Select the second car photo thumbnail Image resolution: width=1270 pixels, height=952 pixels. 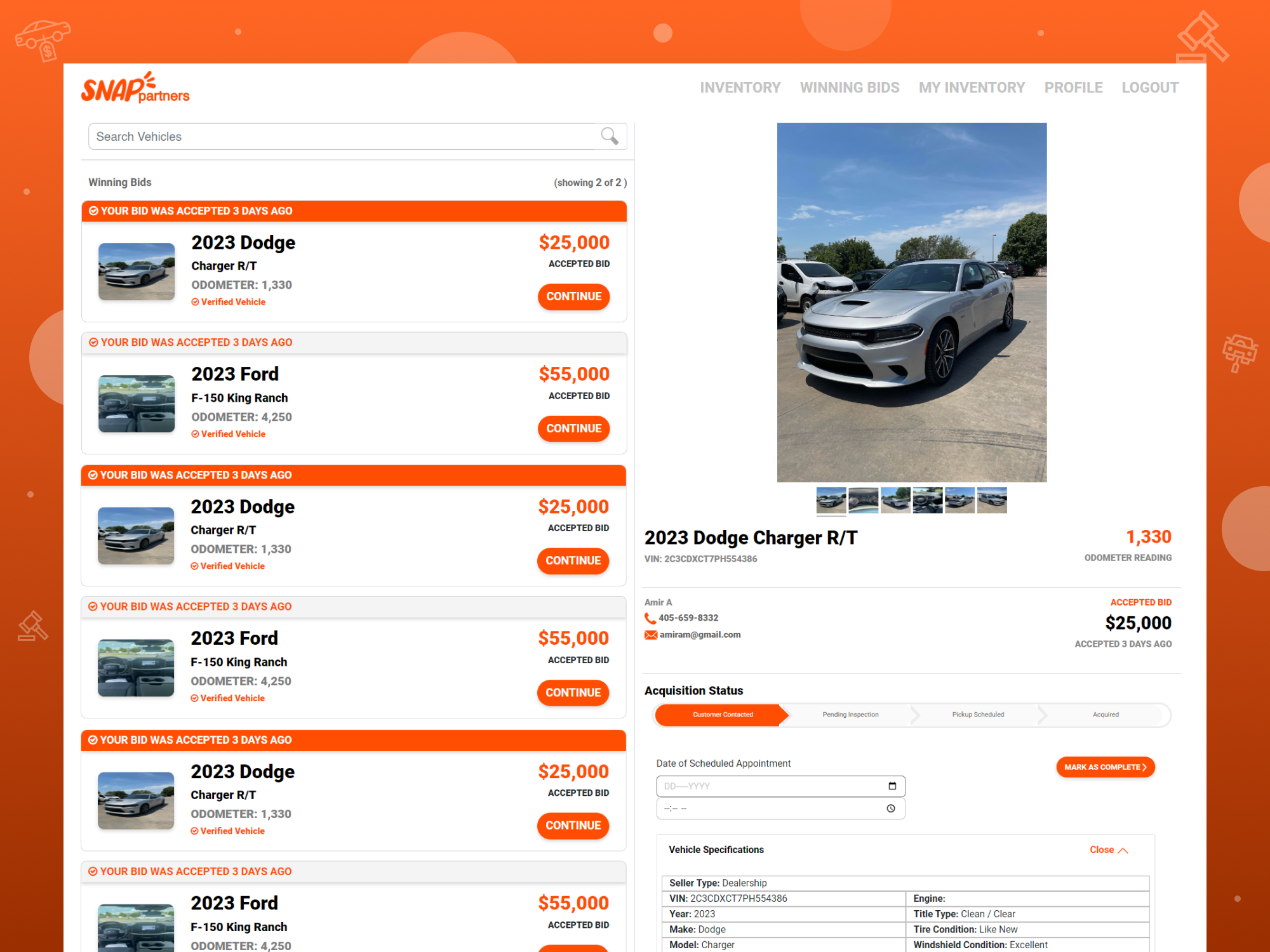(x=863, y=500)
